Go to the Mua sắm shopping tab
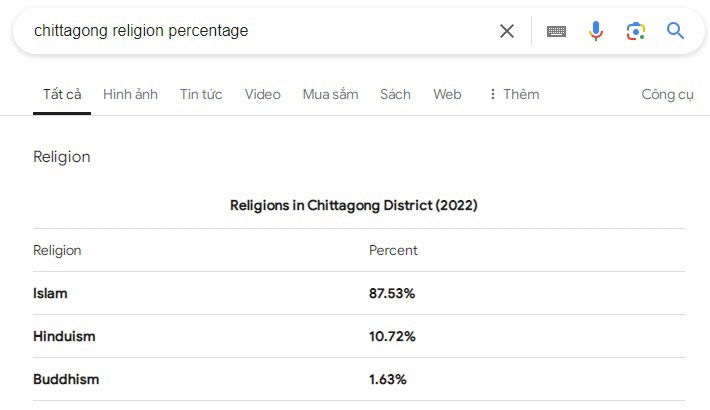Screen dimensions: 710x410 click(x=330, y=94)
